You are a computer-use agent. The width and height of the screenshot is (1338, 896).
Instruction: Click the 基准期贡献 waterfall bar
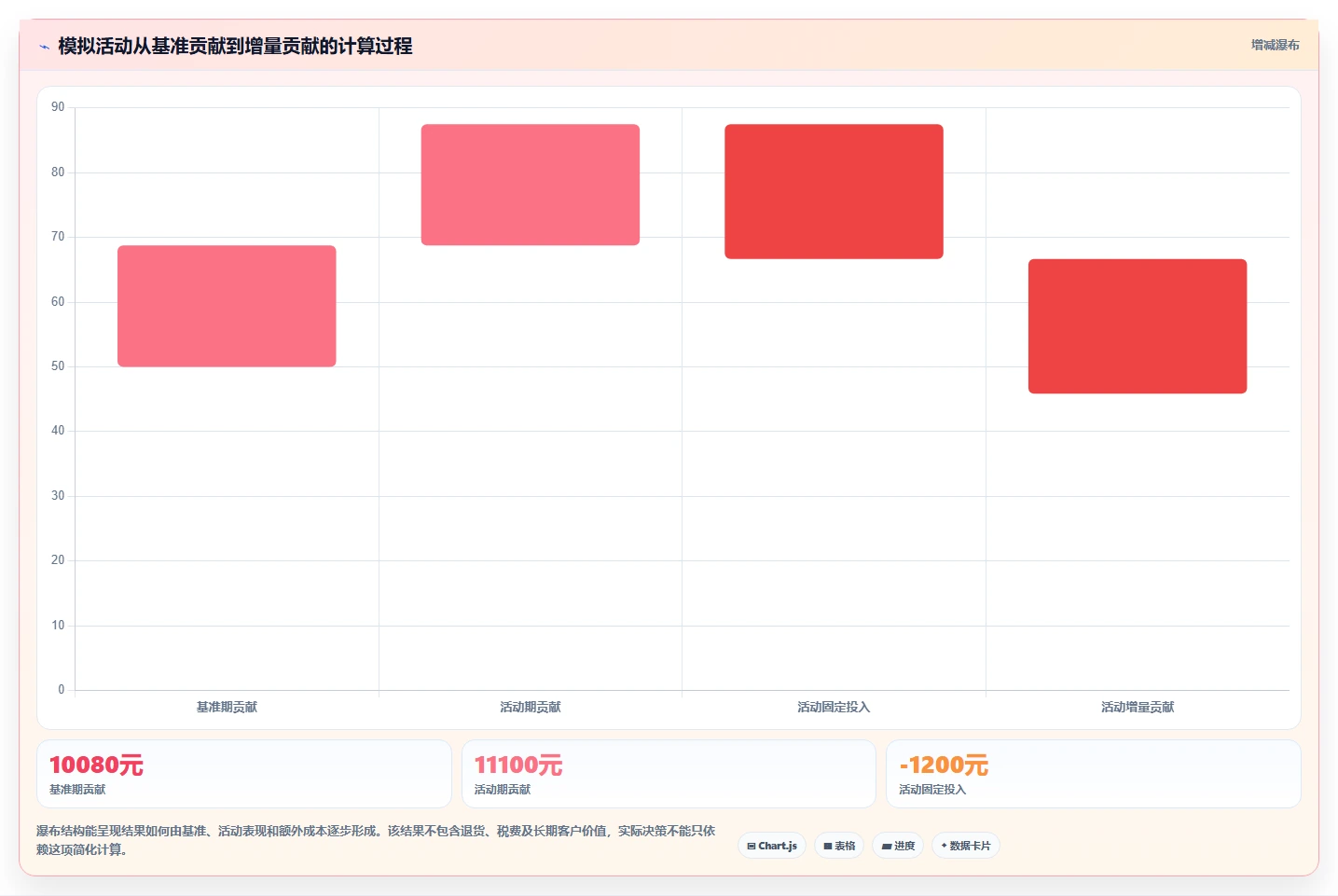pos(227,306)
